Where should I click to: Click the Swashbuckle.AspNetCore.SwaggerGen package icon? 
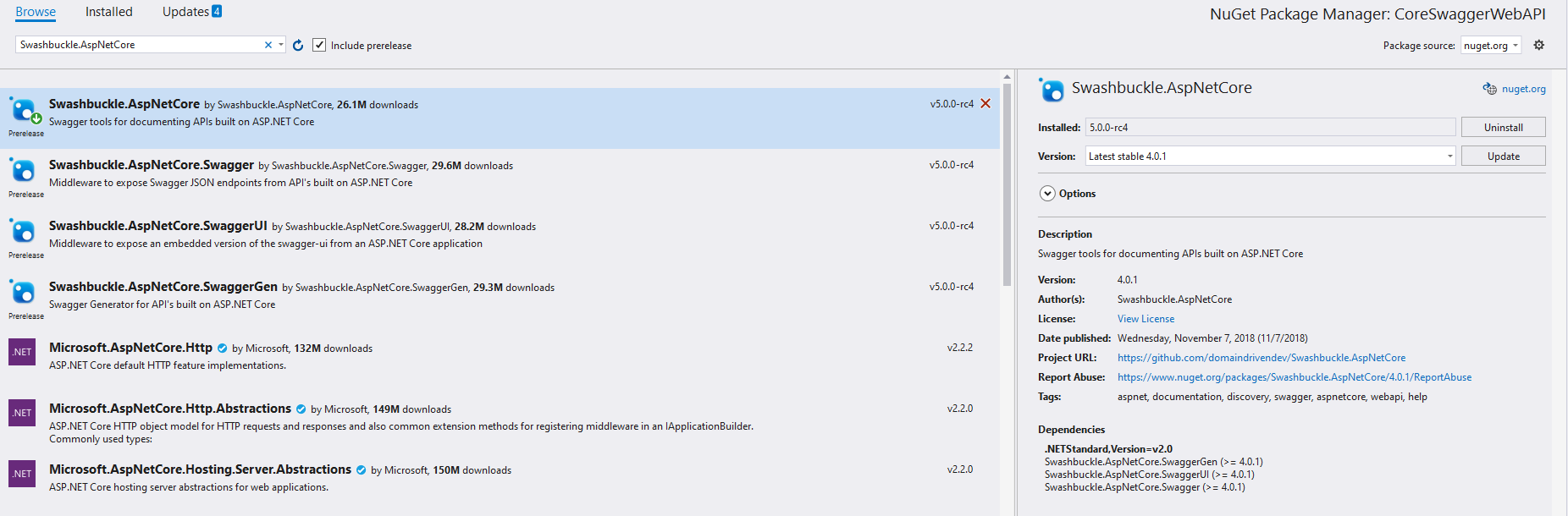(23, 293)
